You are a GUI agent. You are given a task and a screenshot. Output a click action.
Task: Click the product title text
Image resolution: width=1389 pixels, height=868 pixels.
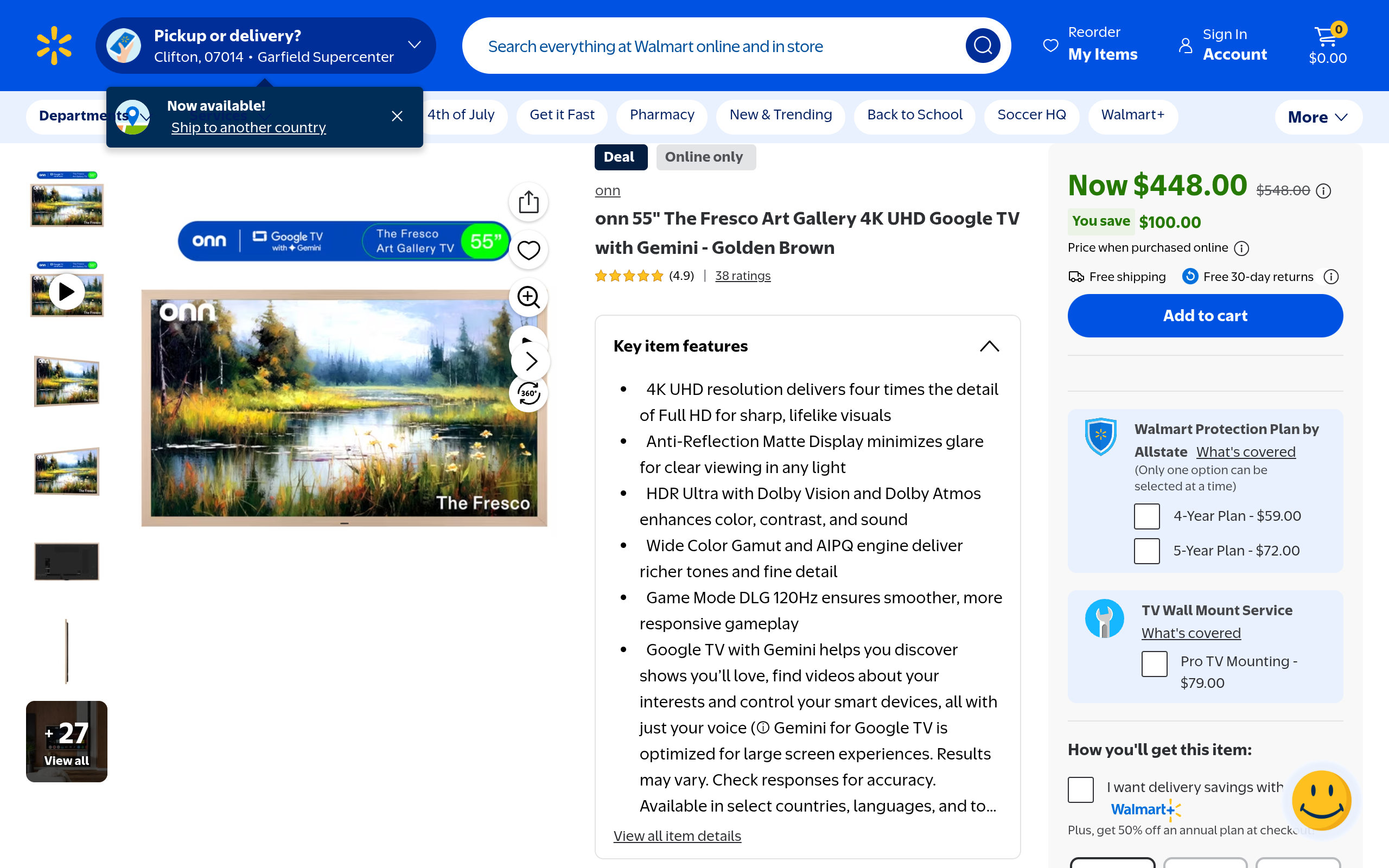tap(807, 233)
